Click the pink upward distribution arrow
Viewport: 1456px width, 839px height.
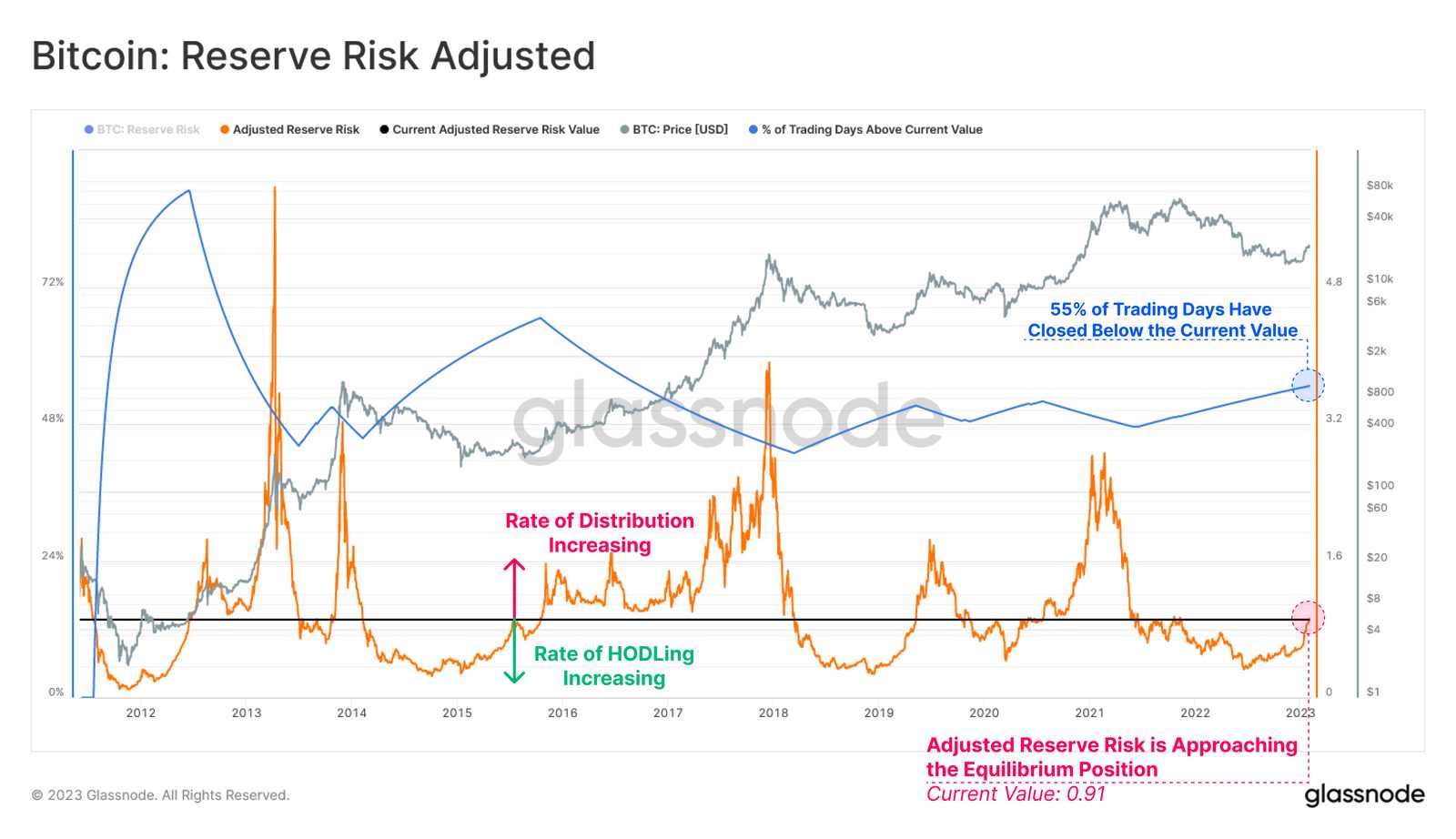(x=514, y=589)
